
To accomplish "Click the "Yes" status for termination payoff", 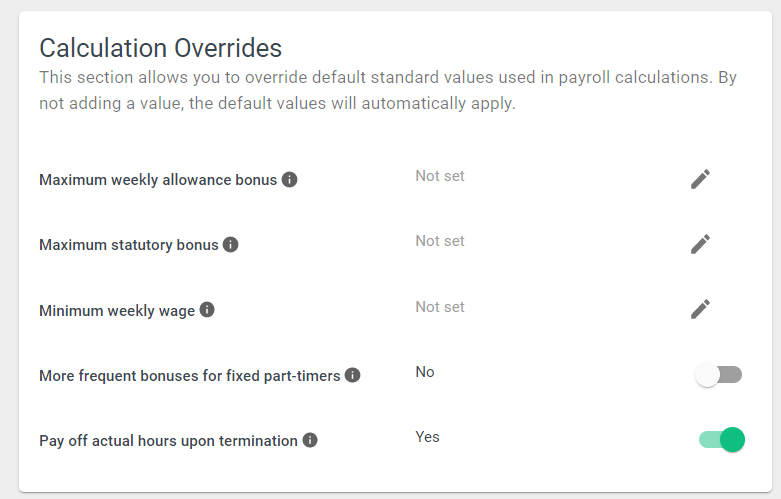I will point(427,437).
